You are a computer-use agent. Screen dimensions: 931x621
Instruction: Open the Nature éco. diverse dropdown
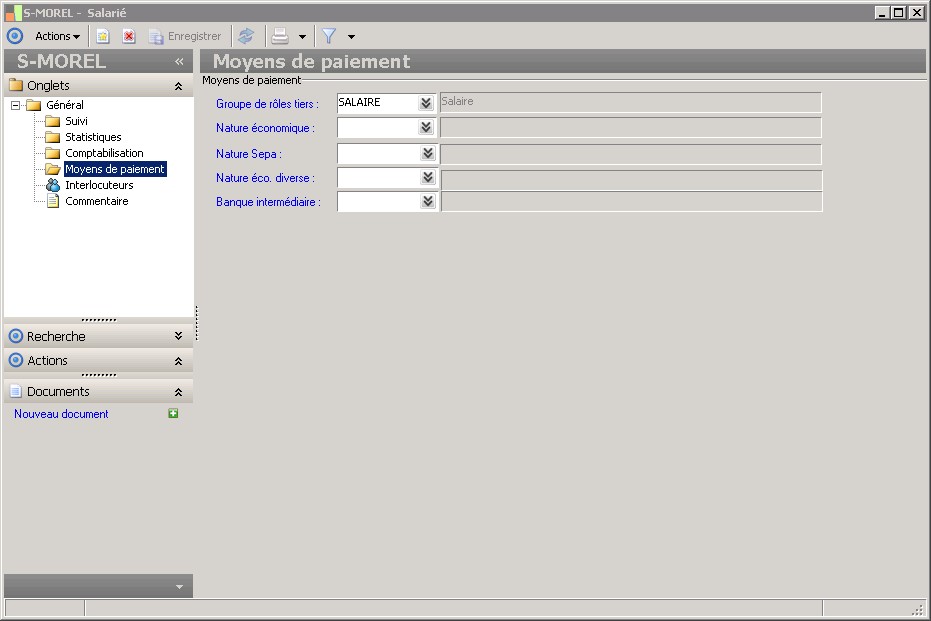(x=428, y=177)
